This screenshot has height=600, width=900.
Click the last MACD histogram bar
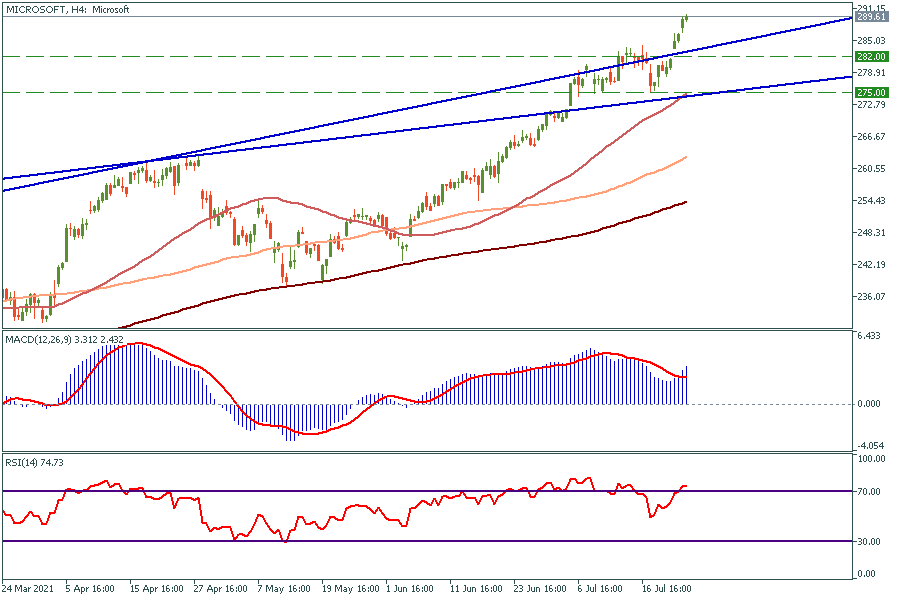click(687, 385)
